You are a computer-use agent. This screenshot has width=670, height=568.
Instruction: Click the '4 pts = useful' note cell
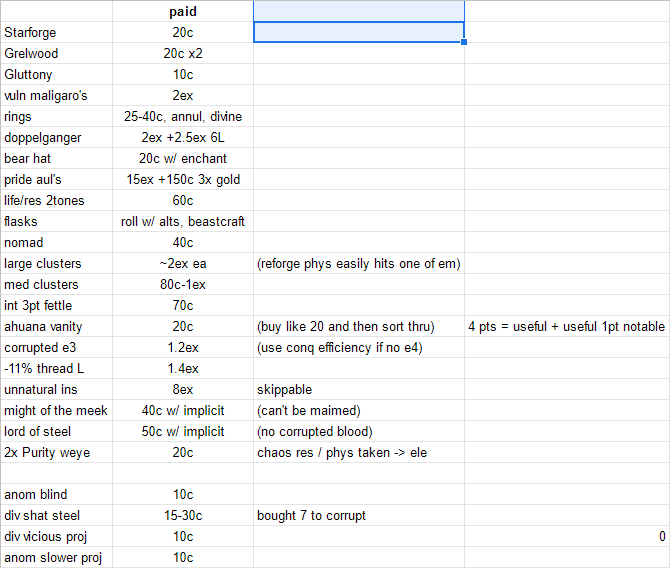tap(566, 326)
